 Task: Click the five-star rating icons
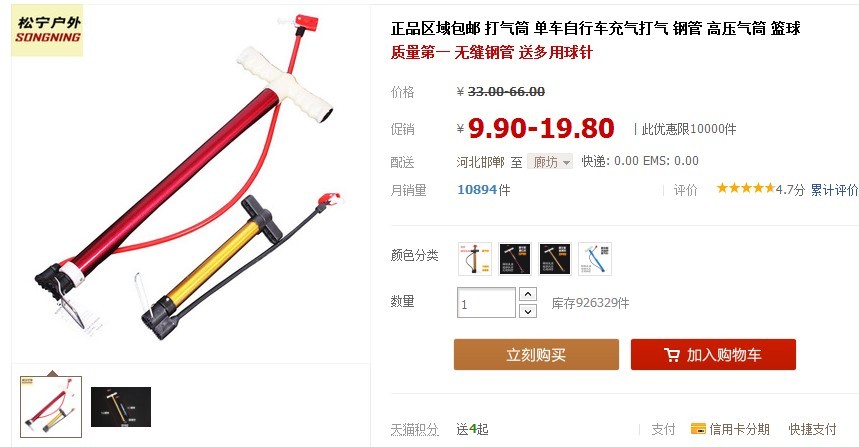(745, 189)
